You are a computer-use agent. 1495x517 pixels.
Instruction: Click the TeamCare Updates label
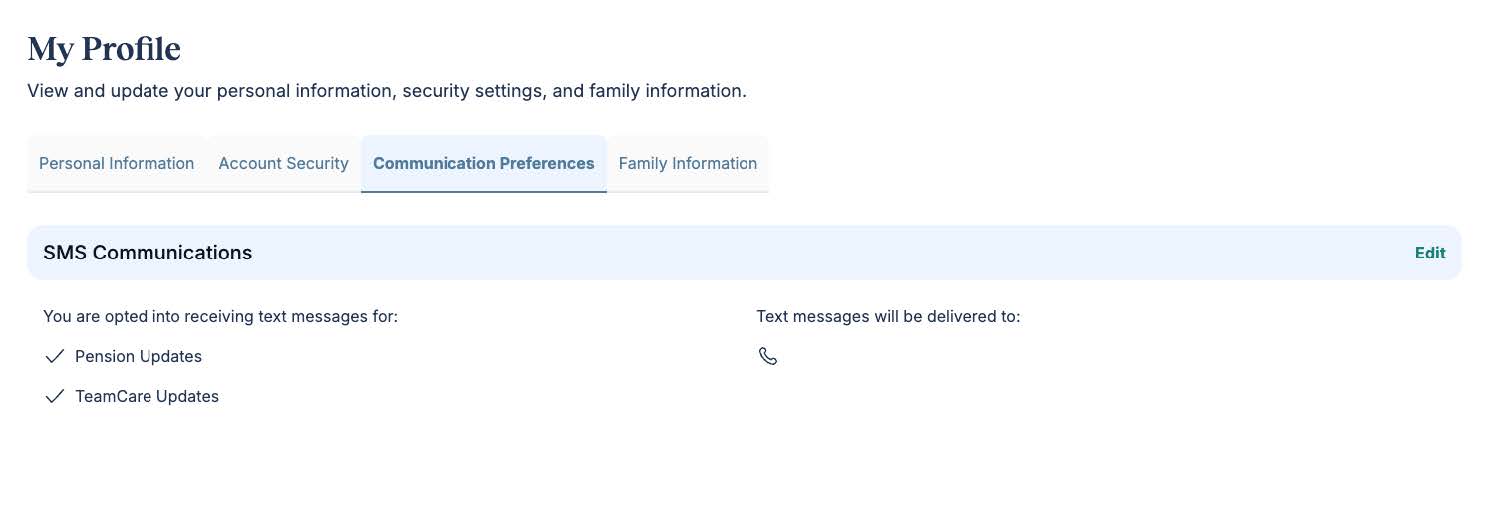tap(147, 396)
